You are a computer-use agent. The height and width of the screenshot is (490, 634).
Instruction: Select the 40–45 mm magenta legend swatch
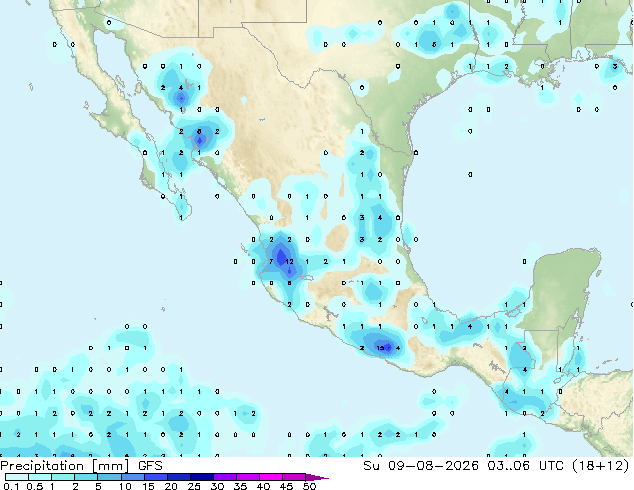point(271,477)
